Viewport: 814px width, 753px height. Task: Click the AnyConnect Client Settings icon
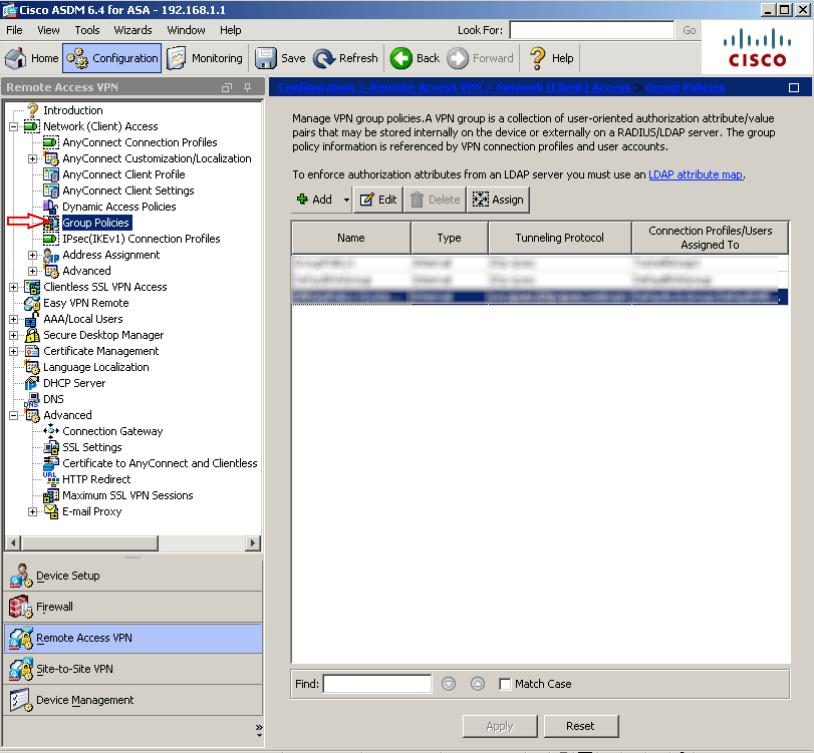point(51,191)
